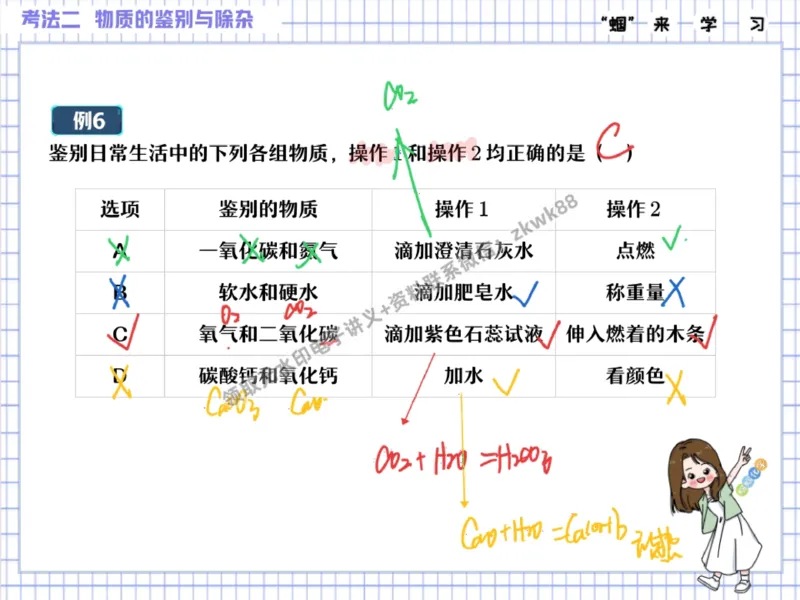Click the '加水' cell in row D
The width and height of the screenshot is (800, 600).
(x=463, y=377)
